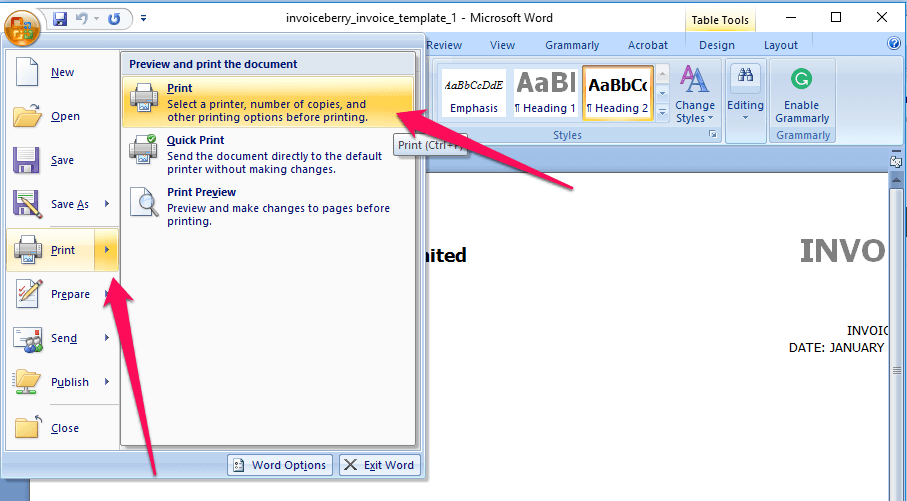Open the Acrobat ribbon tab
The height and width of the screenshot is (501, 907).
(x=648, y=45)
